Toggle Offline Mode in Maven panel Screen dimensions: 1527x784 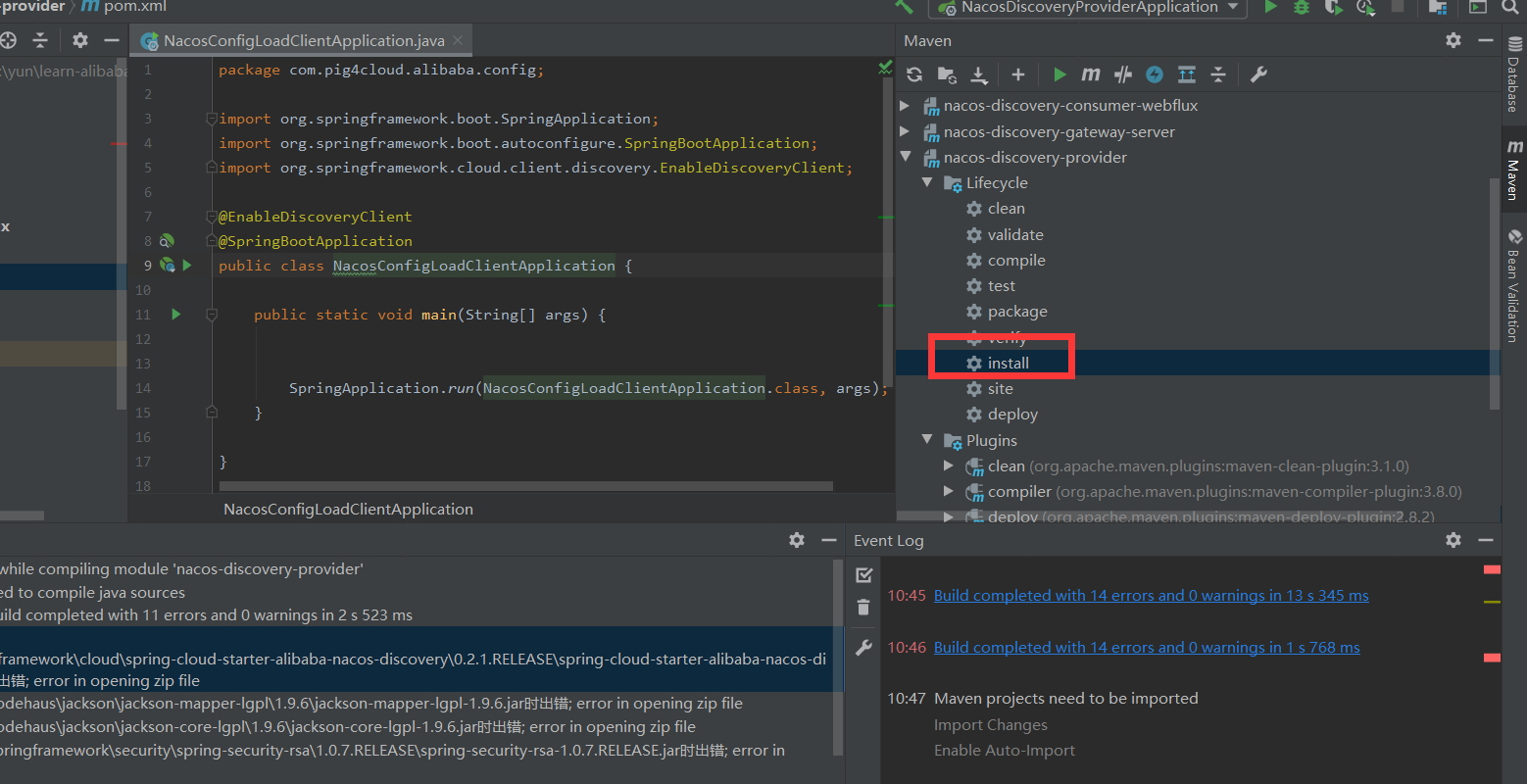(1153, 73)
